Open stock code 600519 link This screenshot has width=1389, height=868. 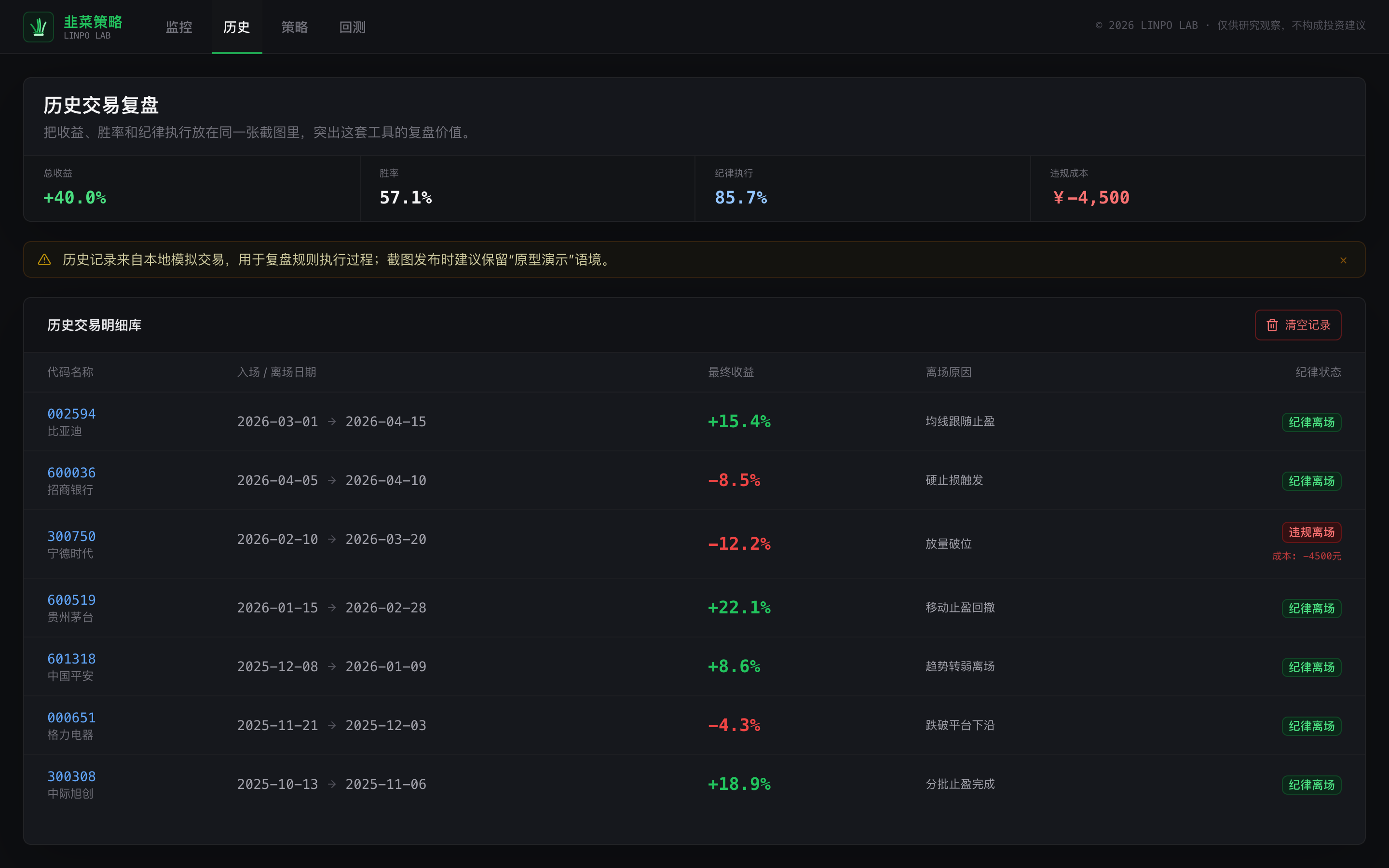[x=71, y=600]
